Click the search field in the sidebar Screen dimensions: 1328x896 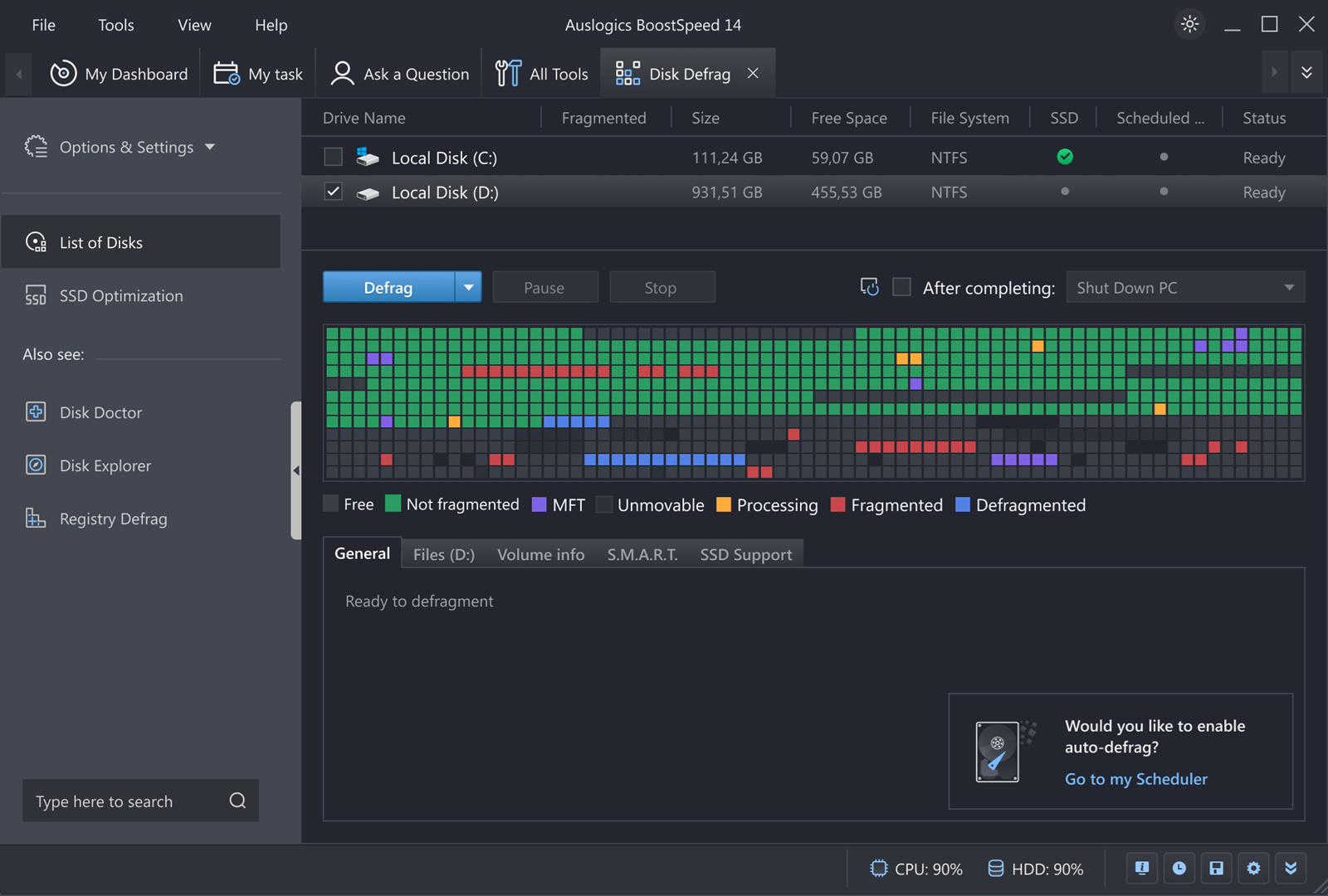pyautogui.click(x=124, y=801)
